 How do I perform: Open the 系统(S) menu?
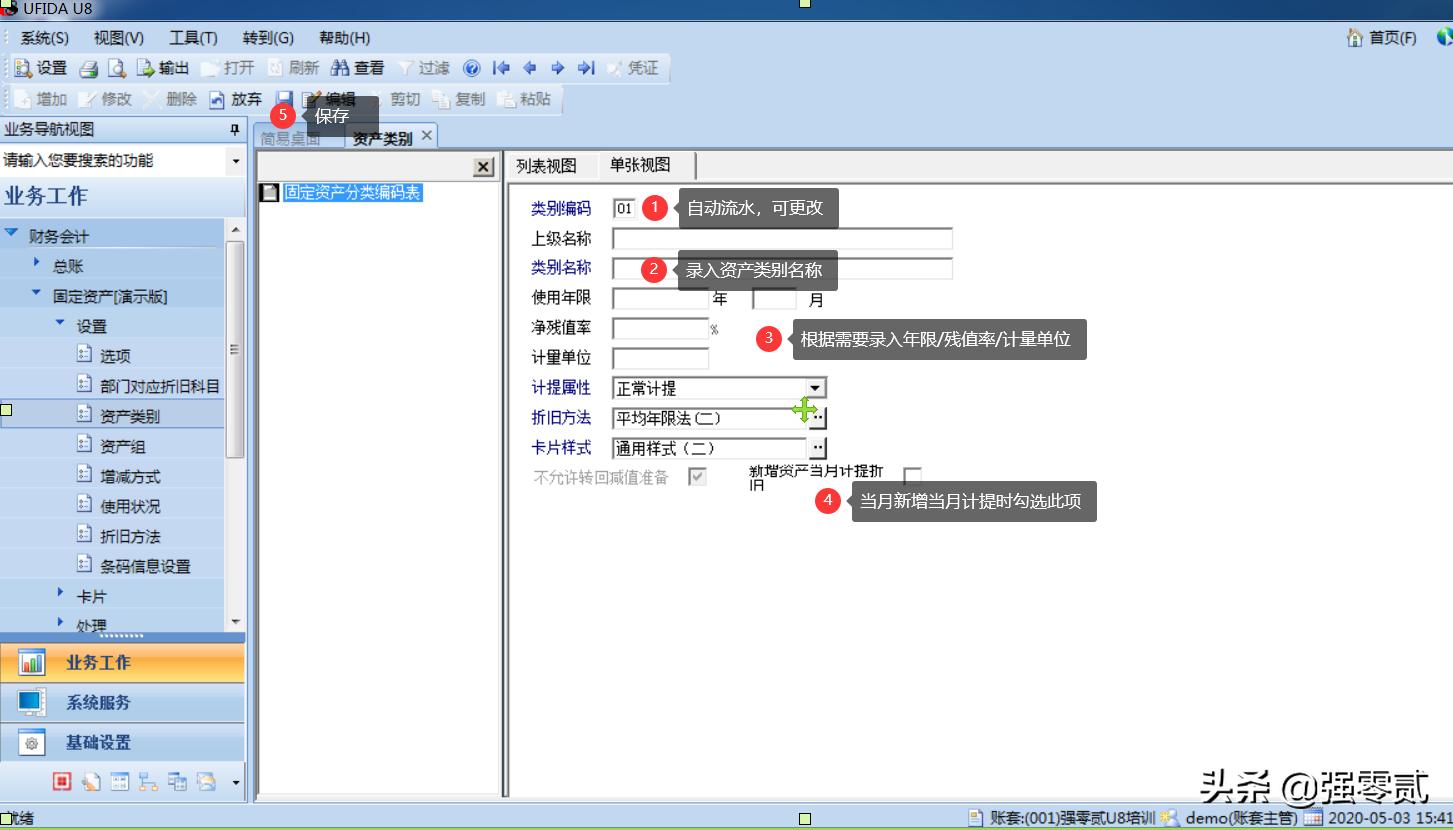tap(45, 38)
